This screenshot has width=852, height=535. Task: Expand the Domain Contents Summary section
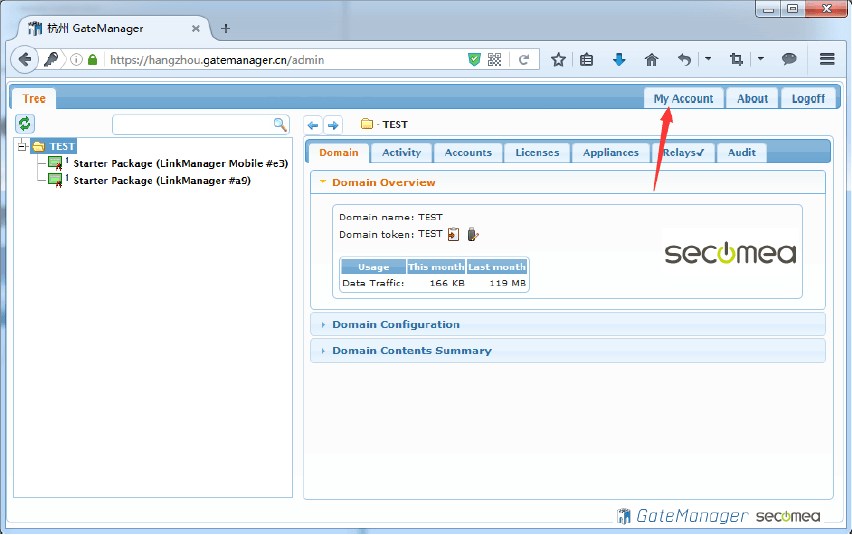pyautogui.click(x=411, y=351)
